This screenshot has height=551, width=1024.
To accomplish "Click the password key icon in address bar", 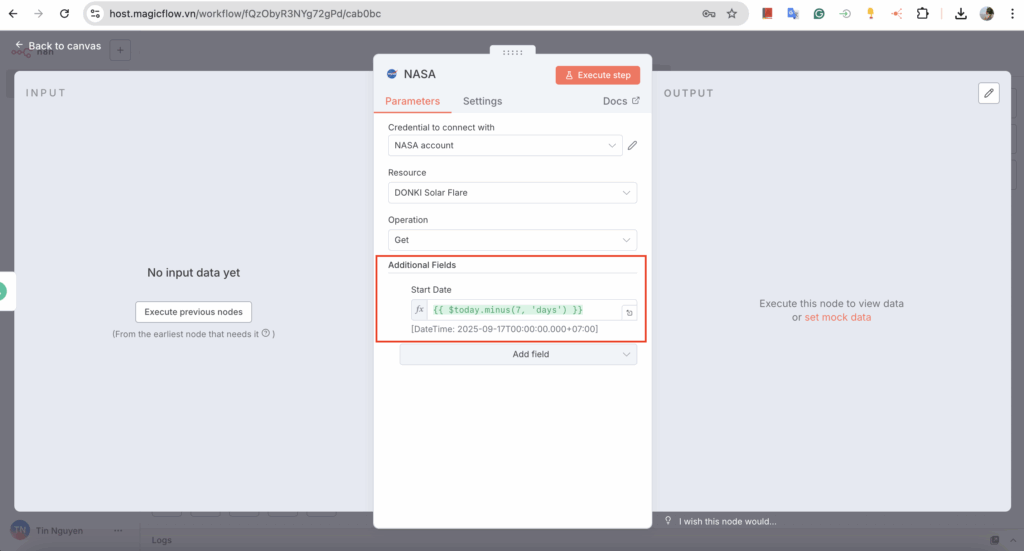I will [708, 14].
